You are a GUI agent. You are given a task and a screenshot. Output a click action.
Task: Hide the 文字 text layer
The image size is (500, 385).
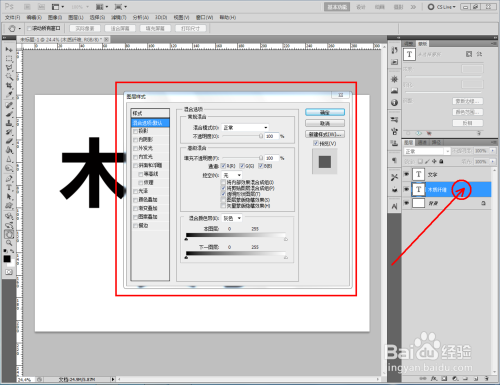(406, 174)
